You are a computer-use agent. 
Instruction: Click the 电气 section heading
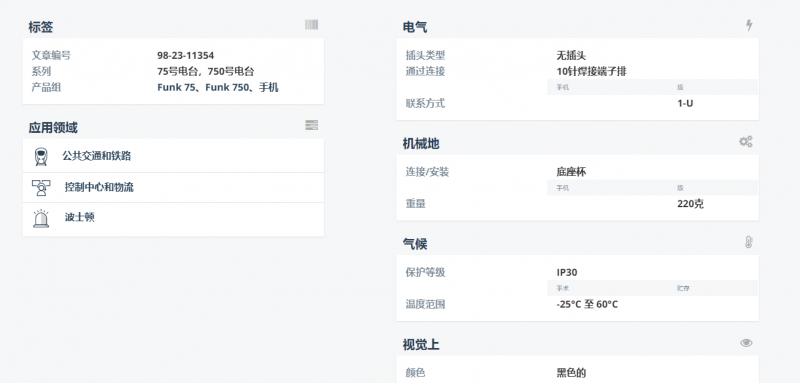click(415, 27)
